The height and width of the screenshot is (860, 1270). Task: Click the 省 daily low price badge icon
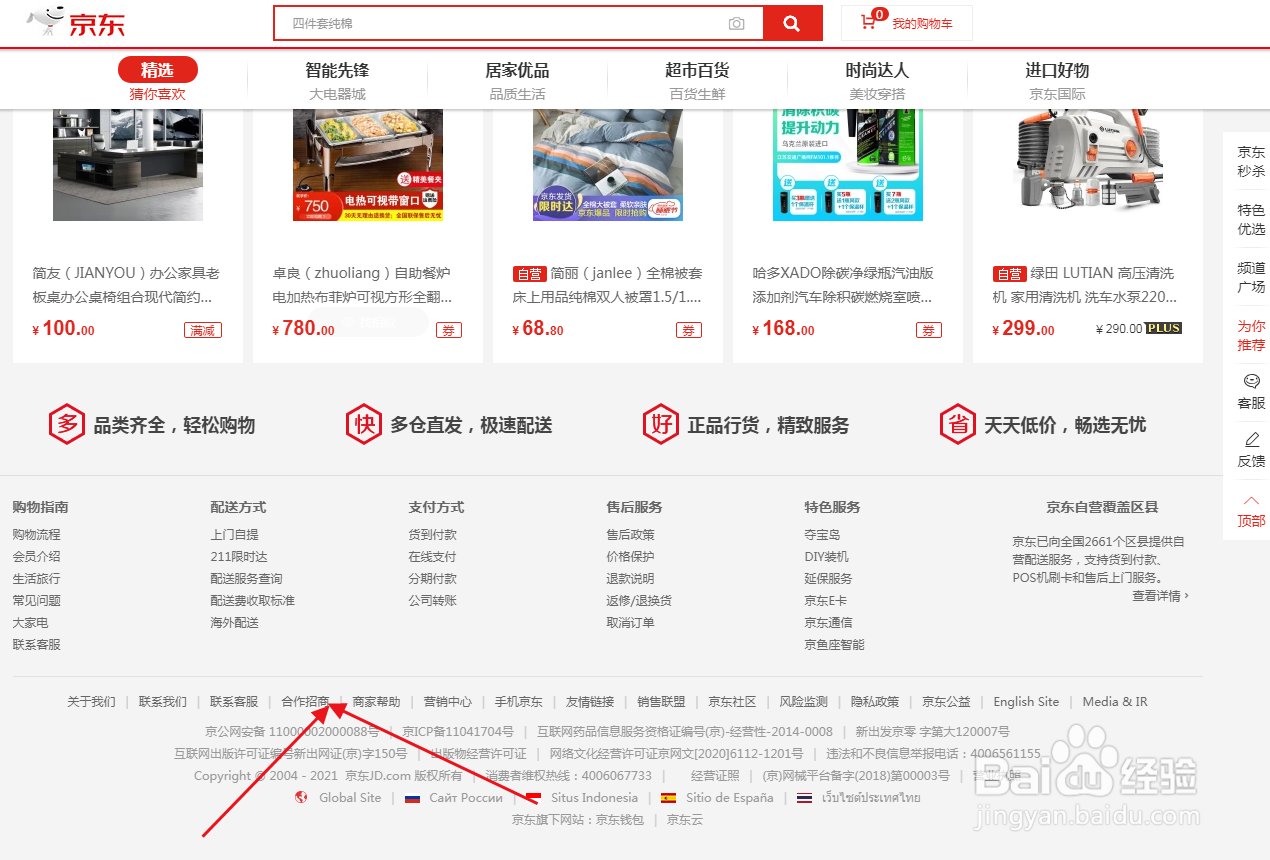click(x=957, y=424)
